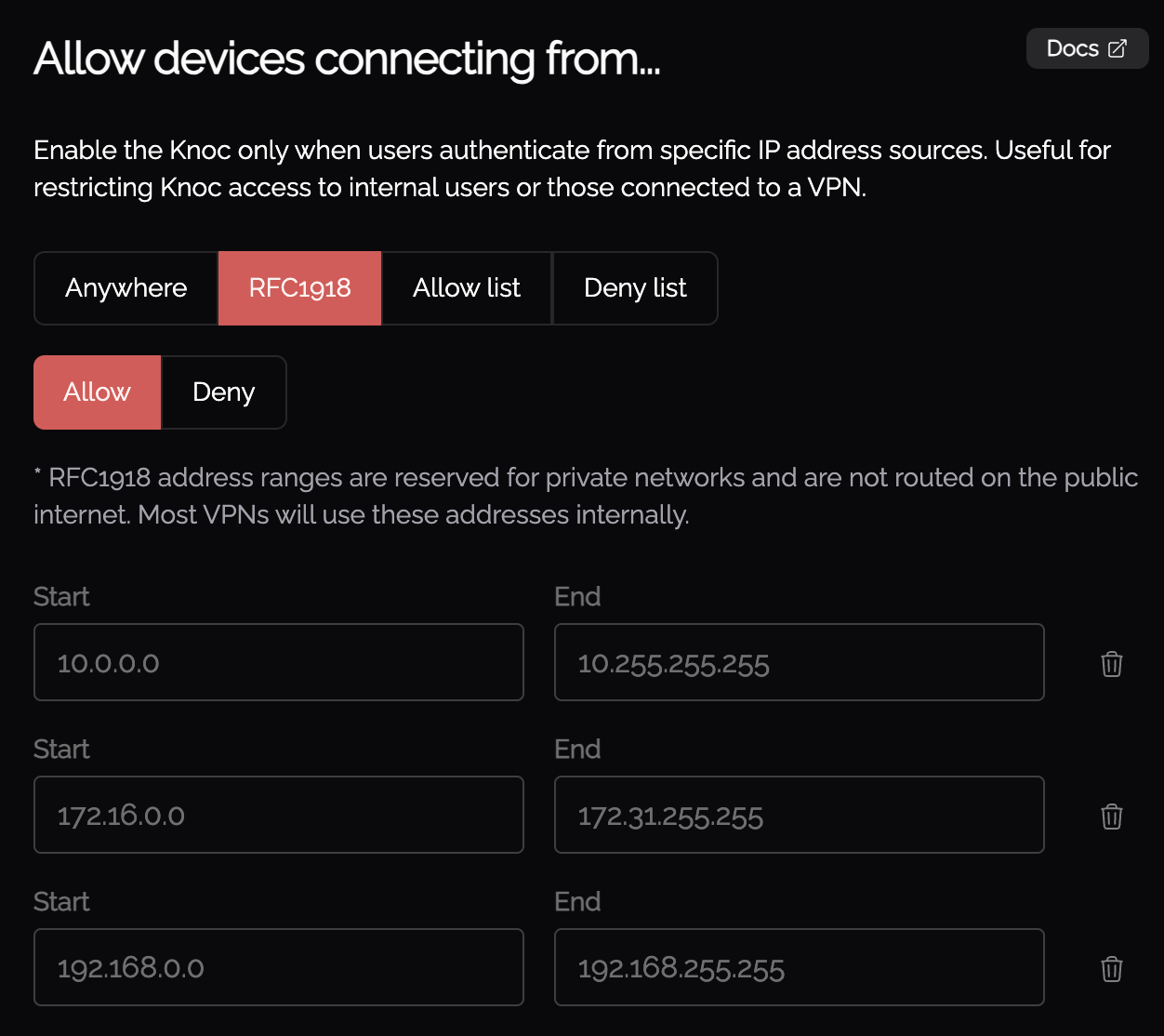Image resolution: width=1164 pixels, height=1036 pixels.
Task: Delete the 172.16.0.0 range row
Action: pyautogui.click(x=1111, y=817)
